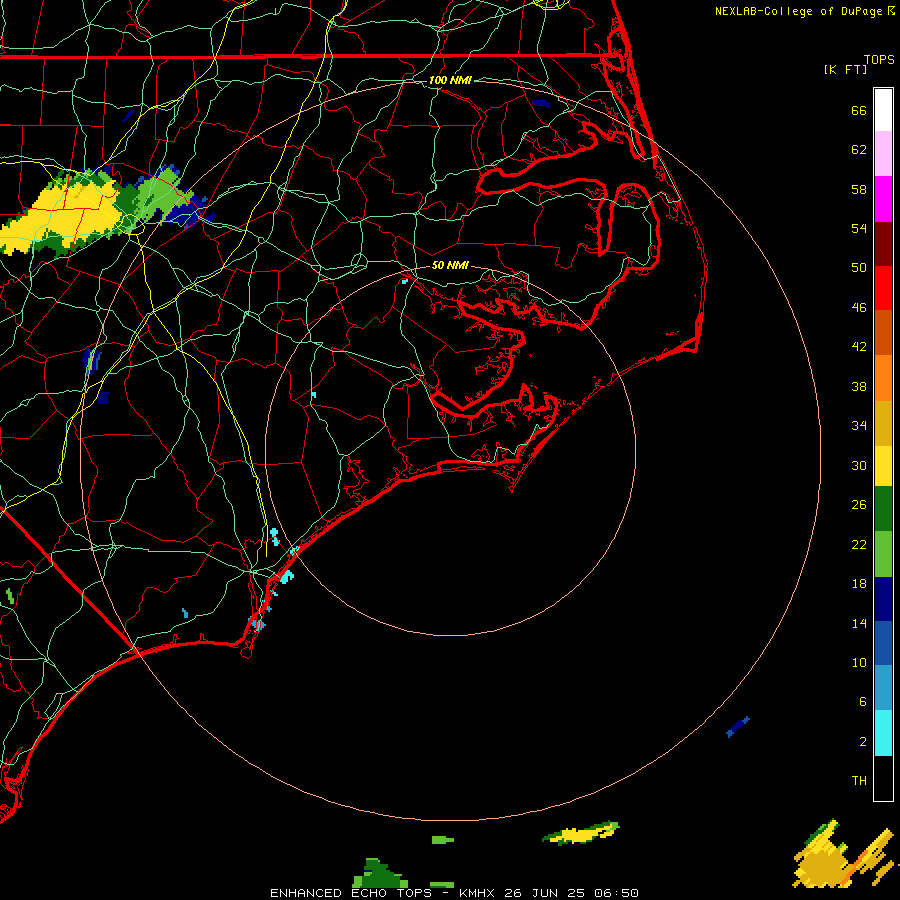
Task: Click the magenta legend swatch
Action: [883, 199]
